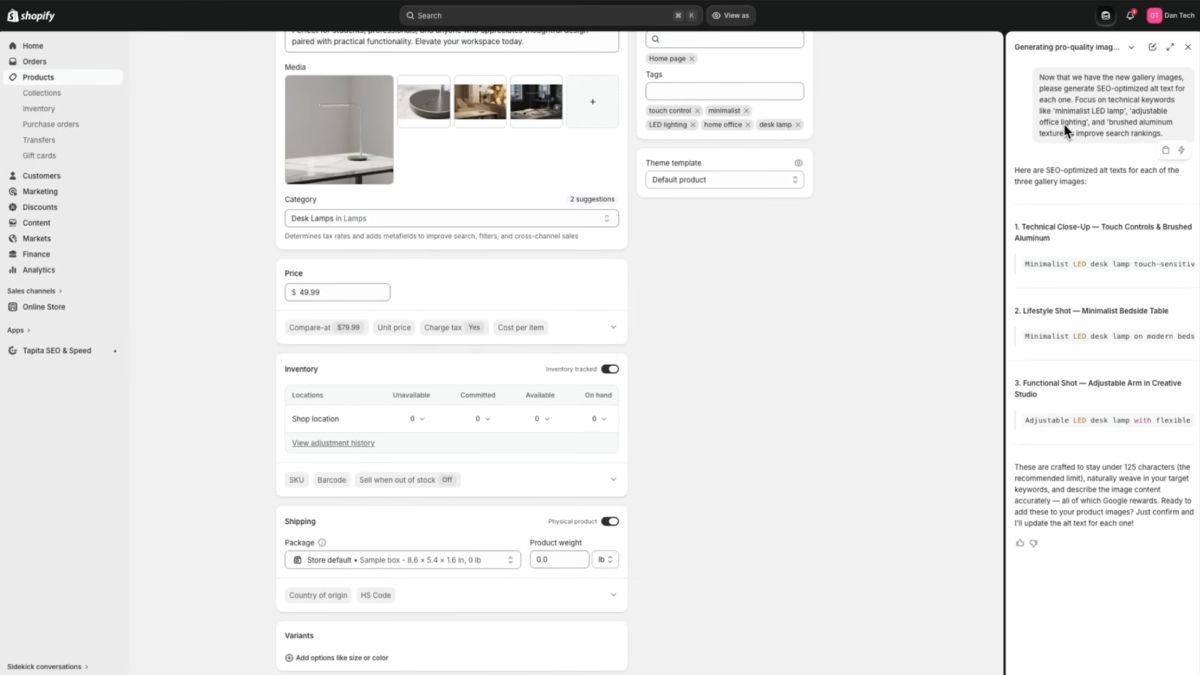Click the Barcode chip
Image resolution: width=1200 pixels, height=675 pixels.
tap(331, 480)
